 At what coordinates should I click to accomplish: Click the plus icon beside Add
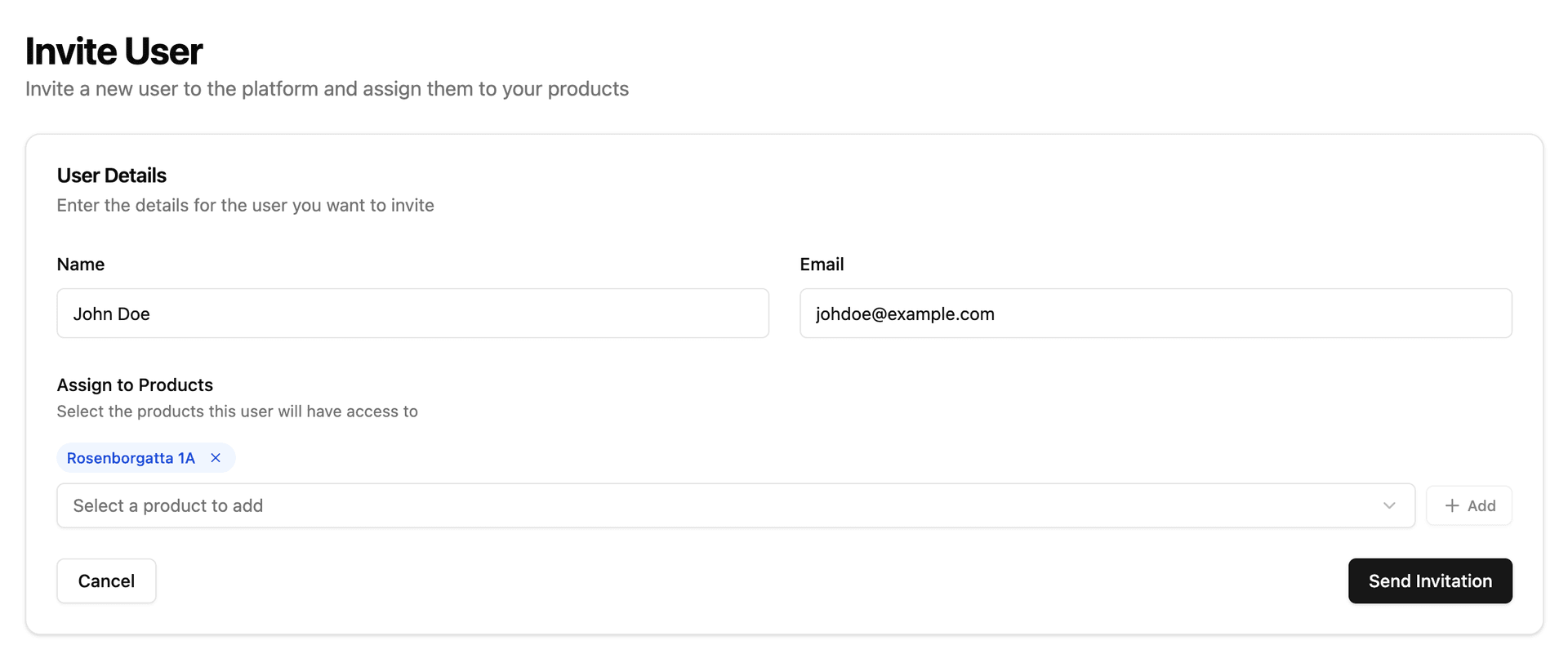point(1451,506)
